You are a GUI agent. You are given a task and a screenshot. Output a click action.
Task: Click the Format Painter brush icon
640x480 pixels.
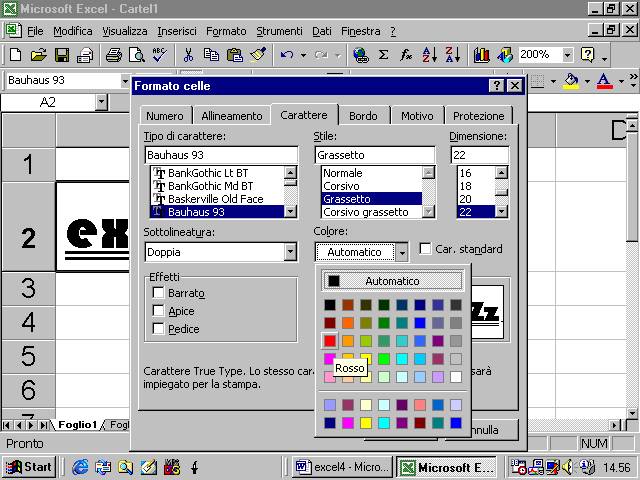[x=258, y=54]
